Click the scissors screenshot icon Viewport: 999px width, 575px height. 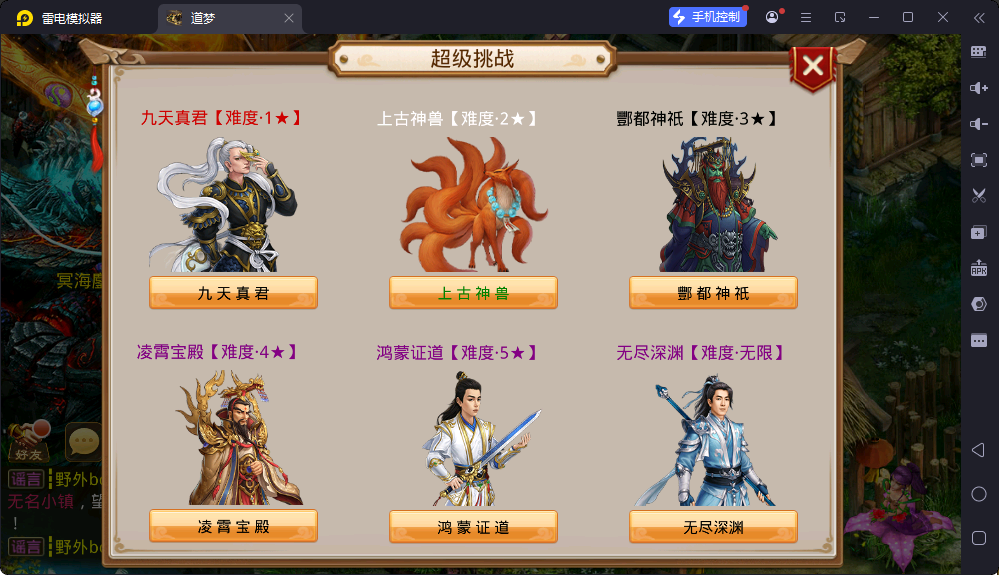point(979,195)
